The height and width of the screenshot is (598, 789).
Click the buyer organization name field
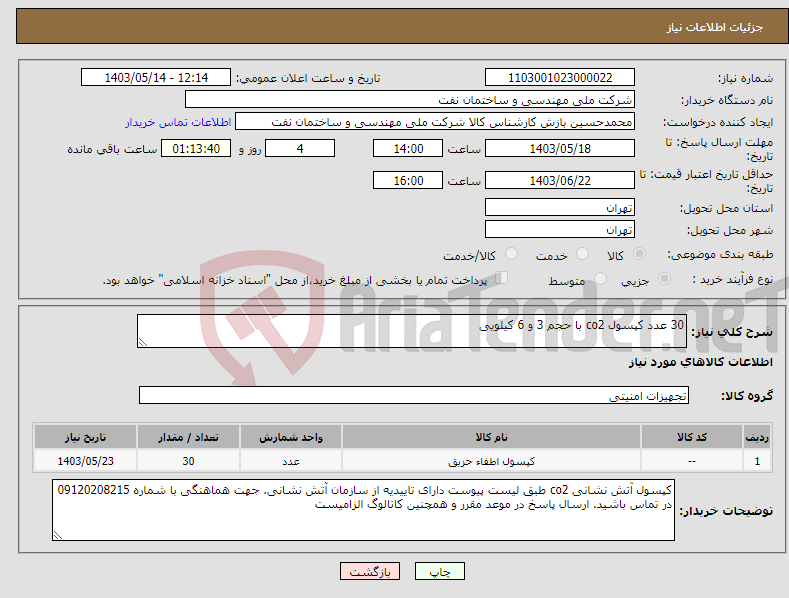coord(410,99)
